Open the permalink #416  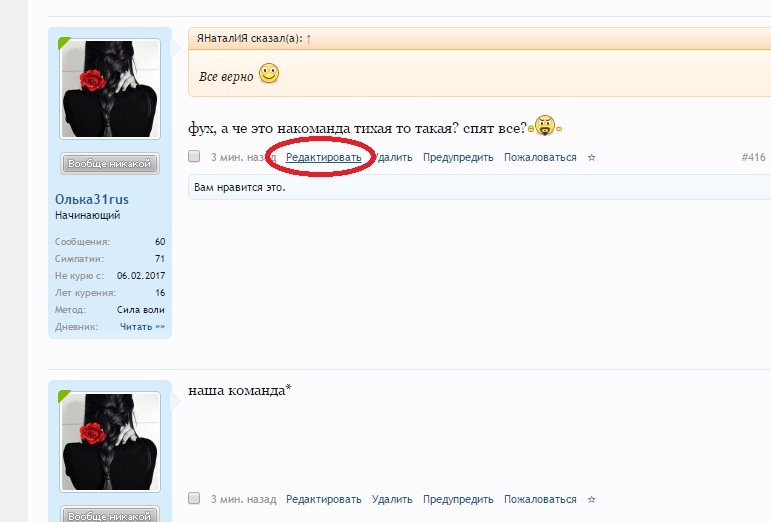click(x=753, y=157)
